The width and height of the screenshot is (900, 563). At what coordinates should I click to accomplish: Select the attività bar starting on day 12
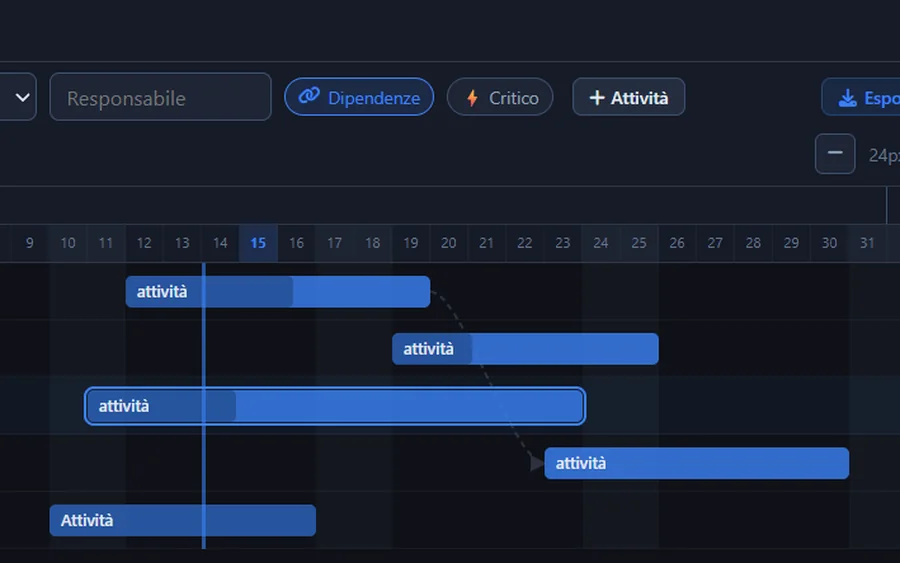(278, 292)
